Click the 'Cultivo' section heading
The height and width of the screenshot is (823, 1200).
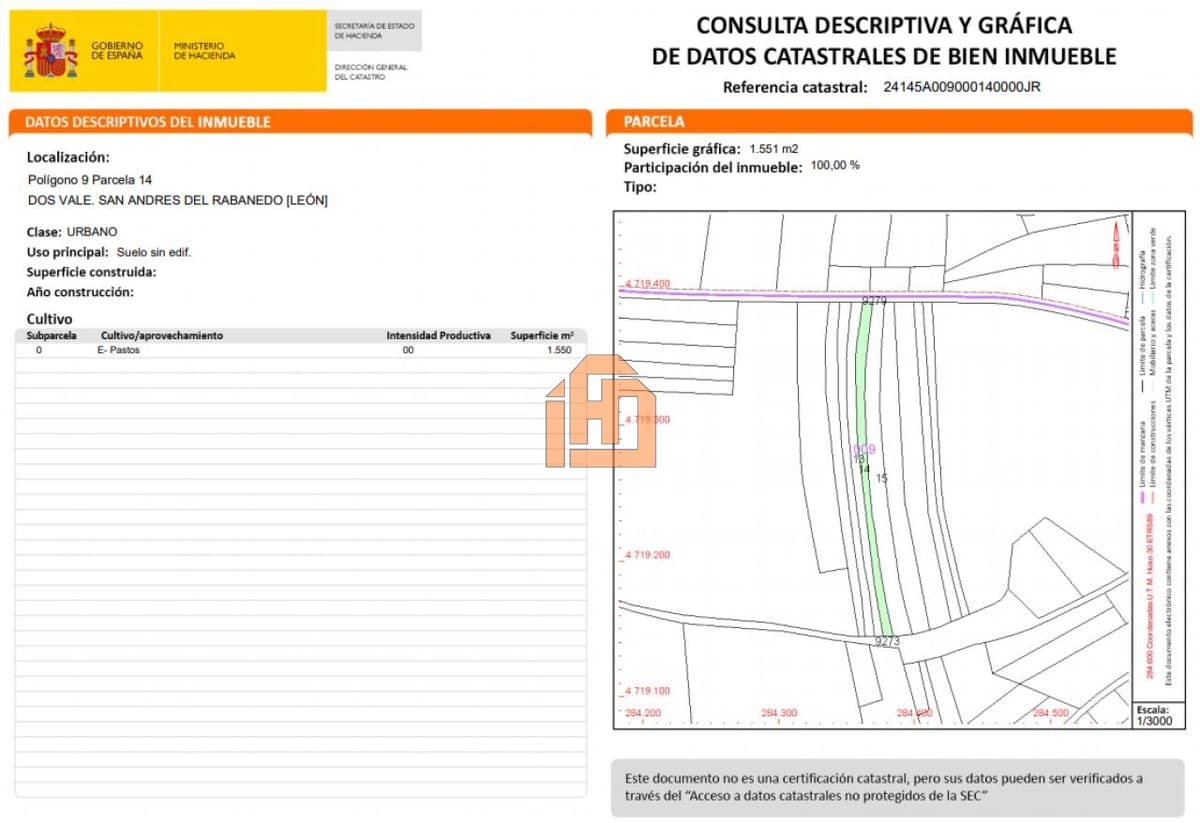point(49,318)
